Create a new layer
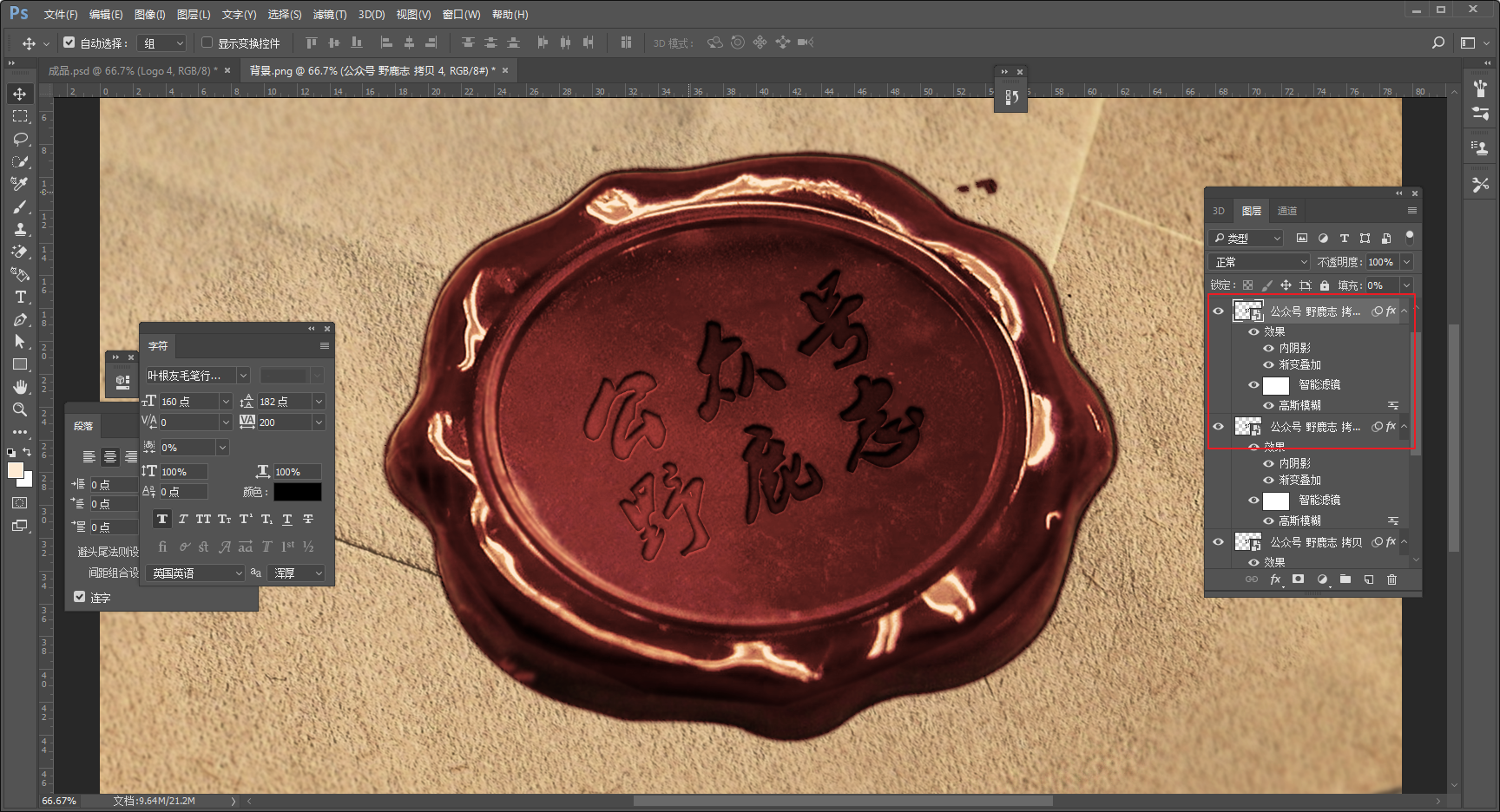Viewport: 1500px width, 812px height. click(1369, 580)
